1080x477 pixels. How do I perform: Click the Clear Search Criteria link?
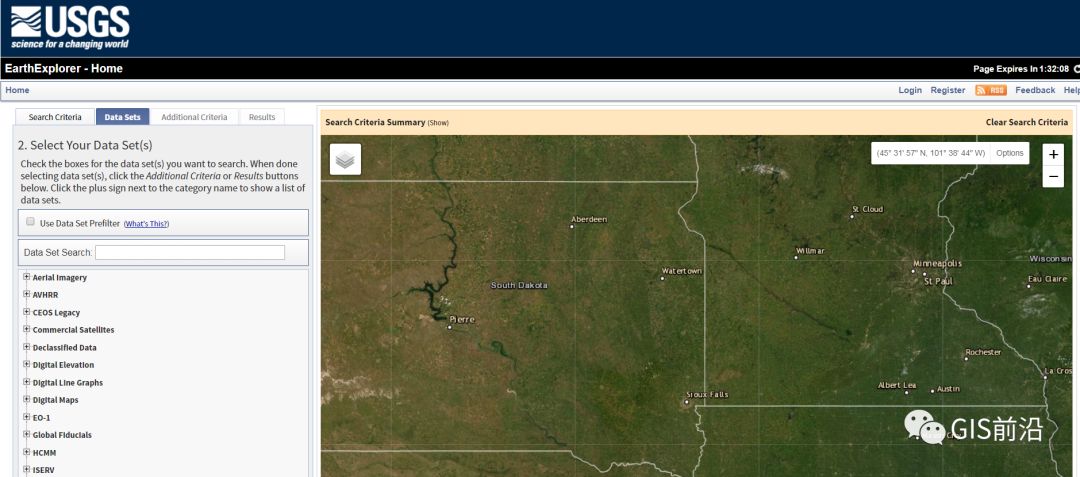click(1026, 122)
